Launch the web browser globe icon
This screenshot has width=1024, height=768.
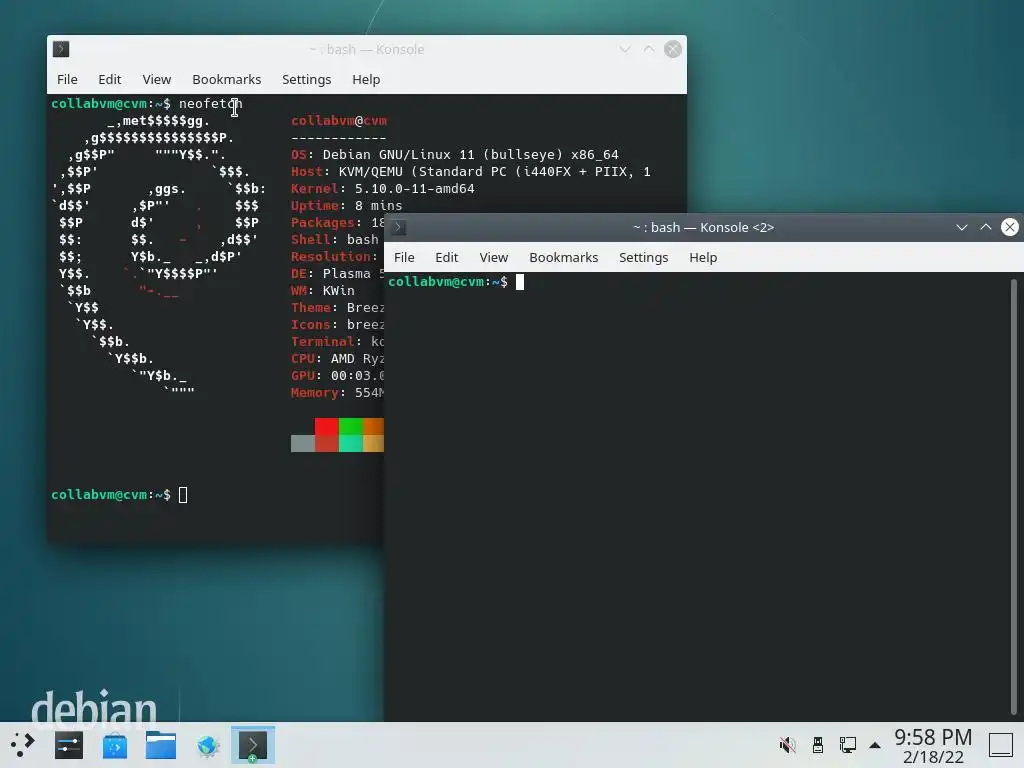[x=208, y=745]
